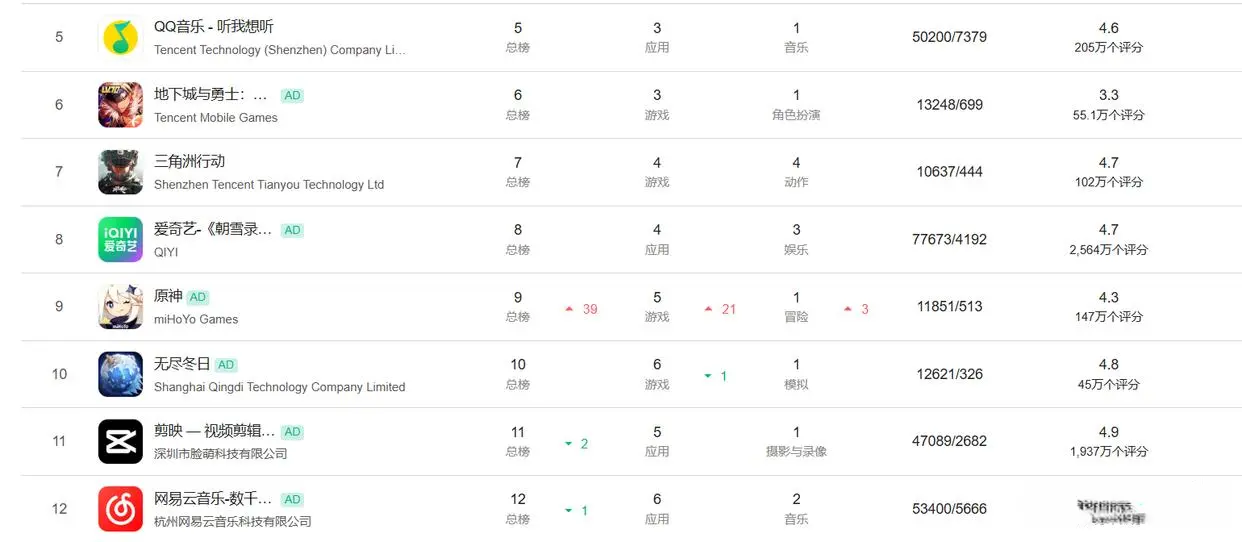Viewport: 1242px width, 542px height.
Task: Open the 地下城与勇士 game icon
Action: click(120, 105)
